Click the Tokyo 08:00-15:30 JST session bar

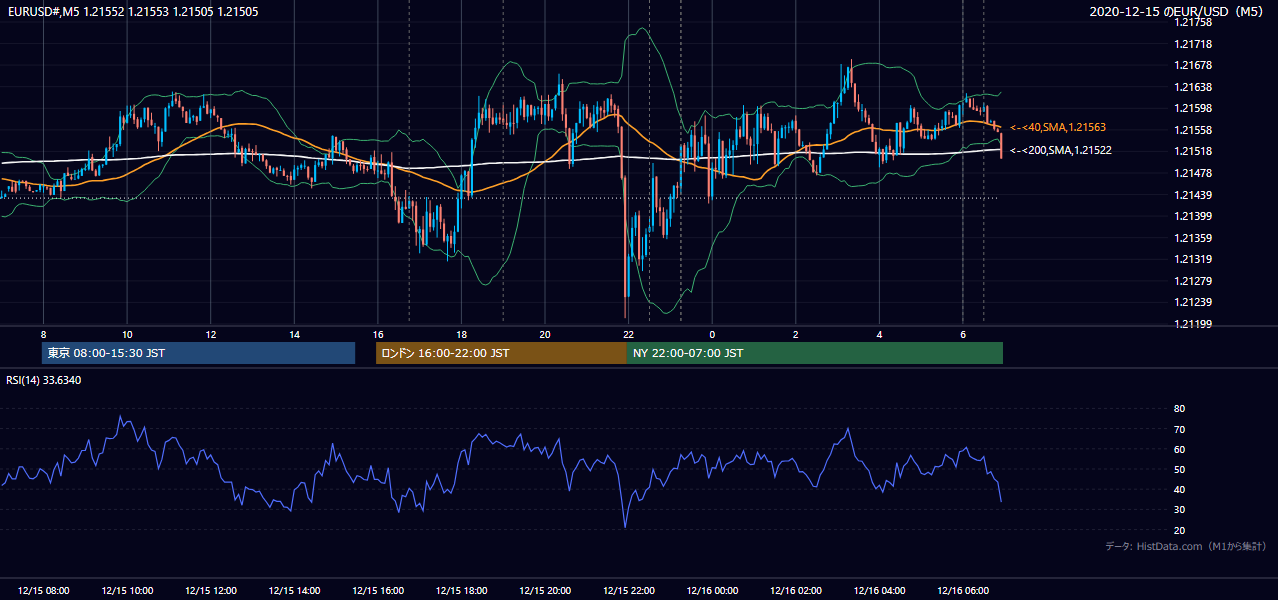click(x=198, y=353)
